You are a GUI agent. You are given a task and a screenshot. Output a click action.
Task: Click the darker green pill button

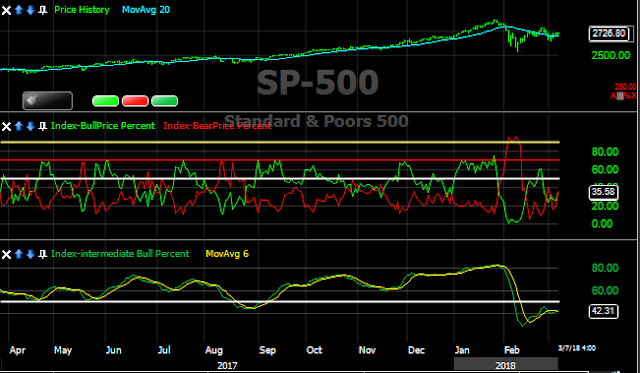(164, 101)
